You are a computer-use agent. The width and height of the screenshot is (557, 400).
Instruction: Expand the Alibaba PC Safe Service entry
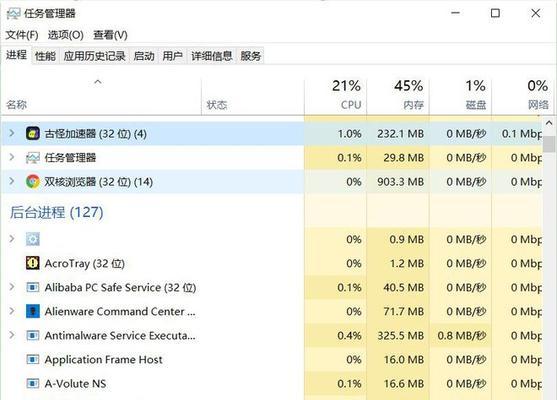tap(12, 287)
